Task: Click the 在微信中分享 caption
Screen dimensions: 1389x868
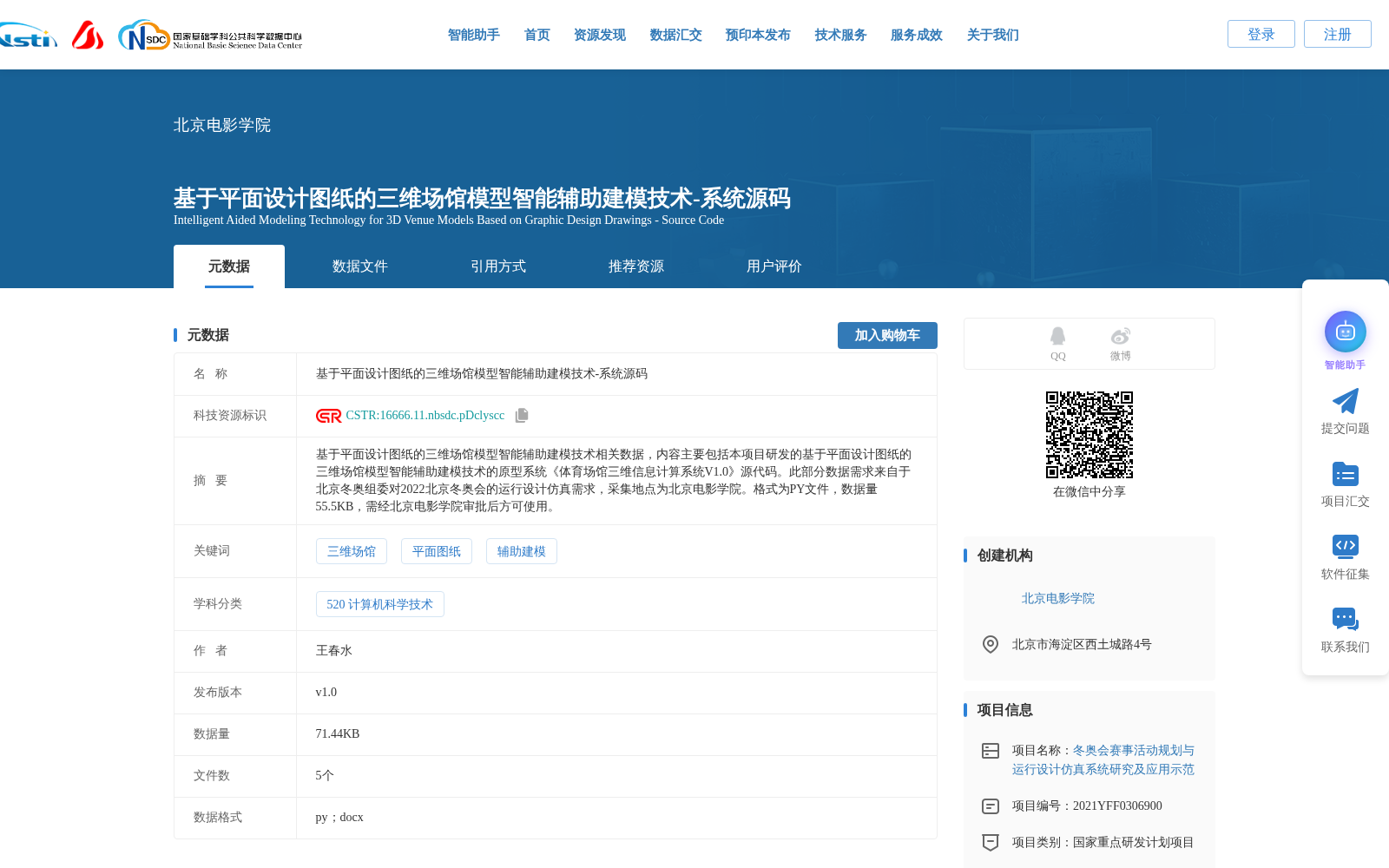Action: (x=1089, y=491)
